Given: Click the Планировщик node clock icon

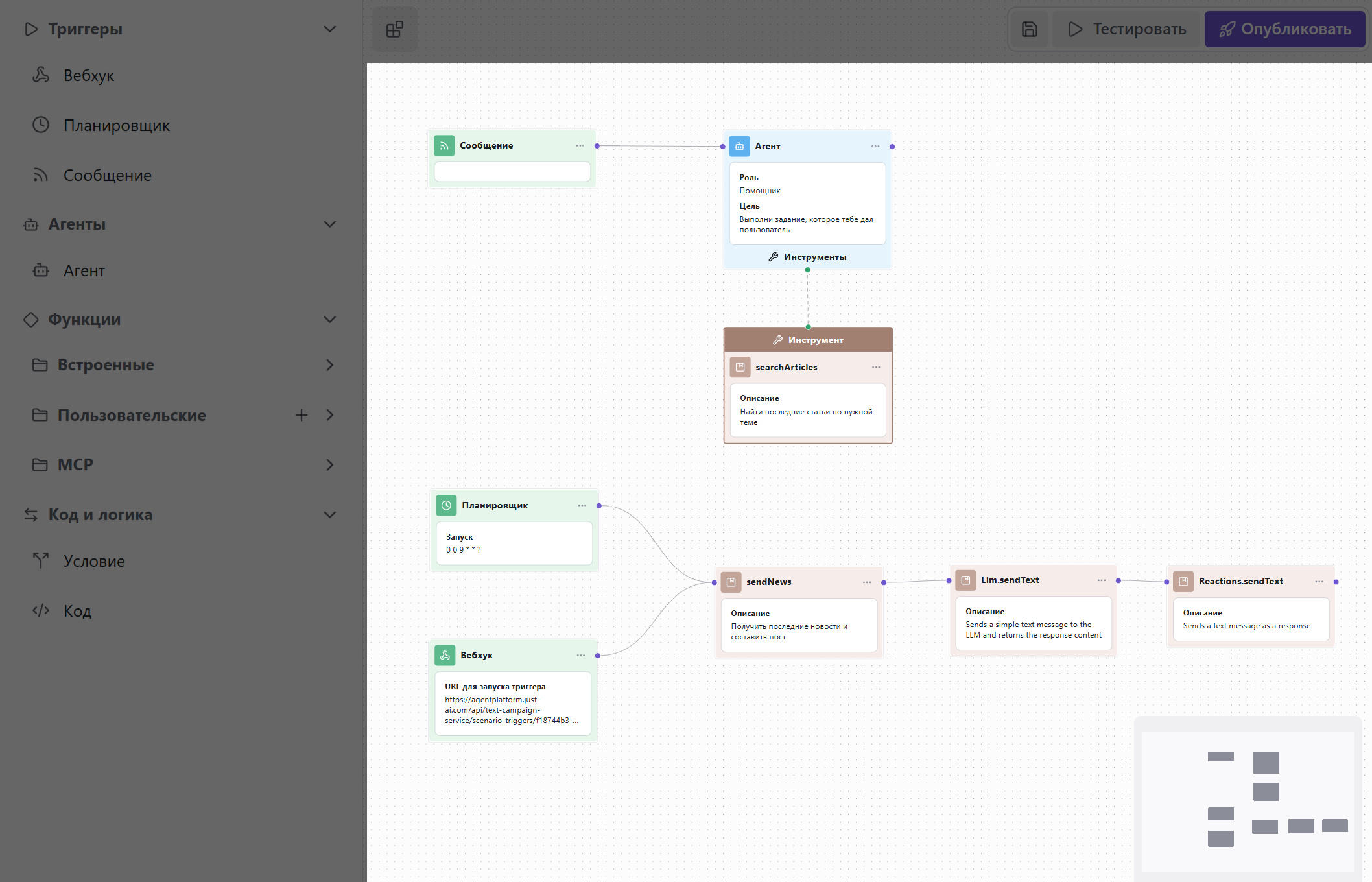Looking at the screenshot, I should [446, 505].
